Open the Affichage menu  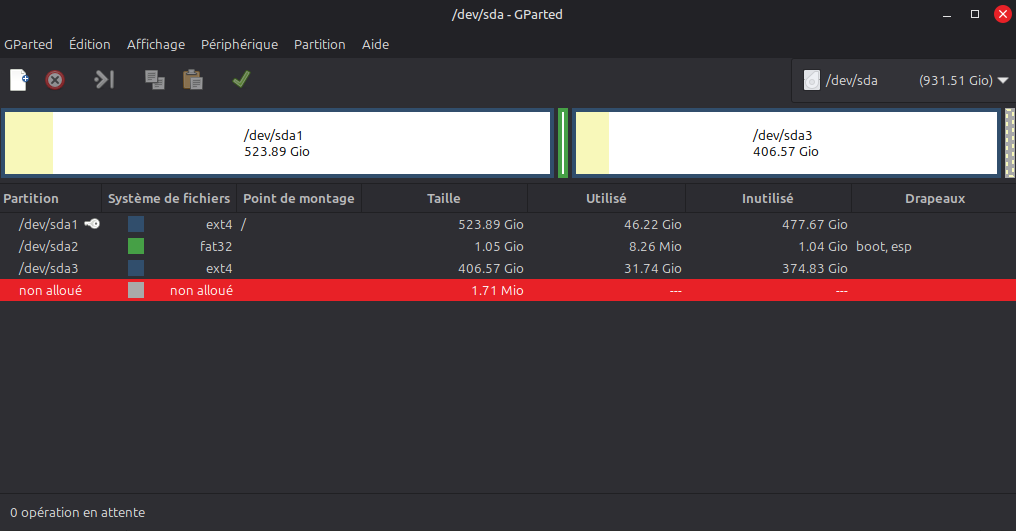[155, 44]
